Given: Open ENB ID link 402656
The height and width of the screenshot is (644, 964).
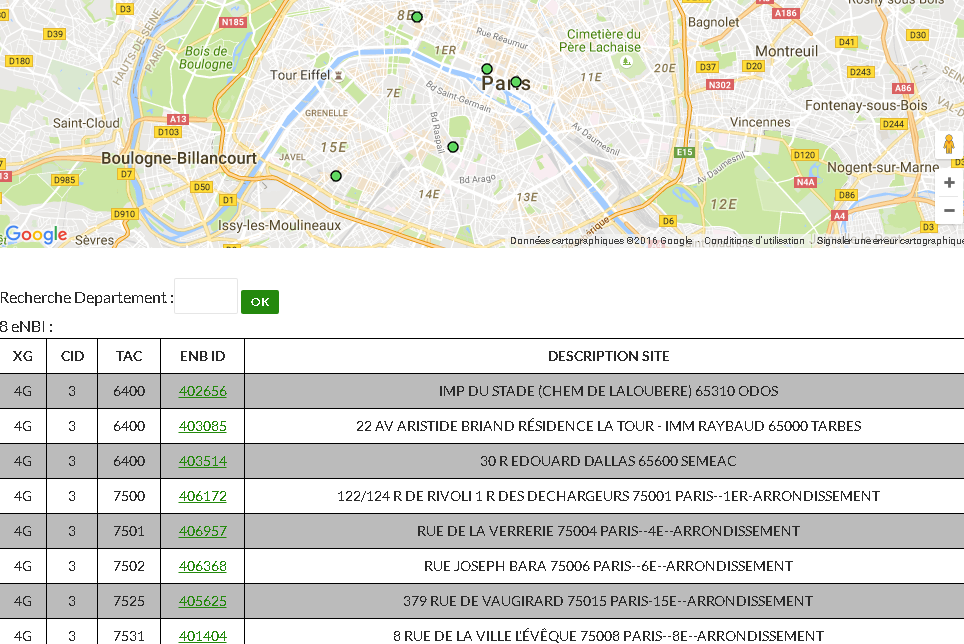Looking at the screenshot, I should (203, 391).
